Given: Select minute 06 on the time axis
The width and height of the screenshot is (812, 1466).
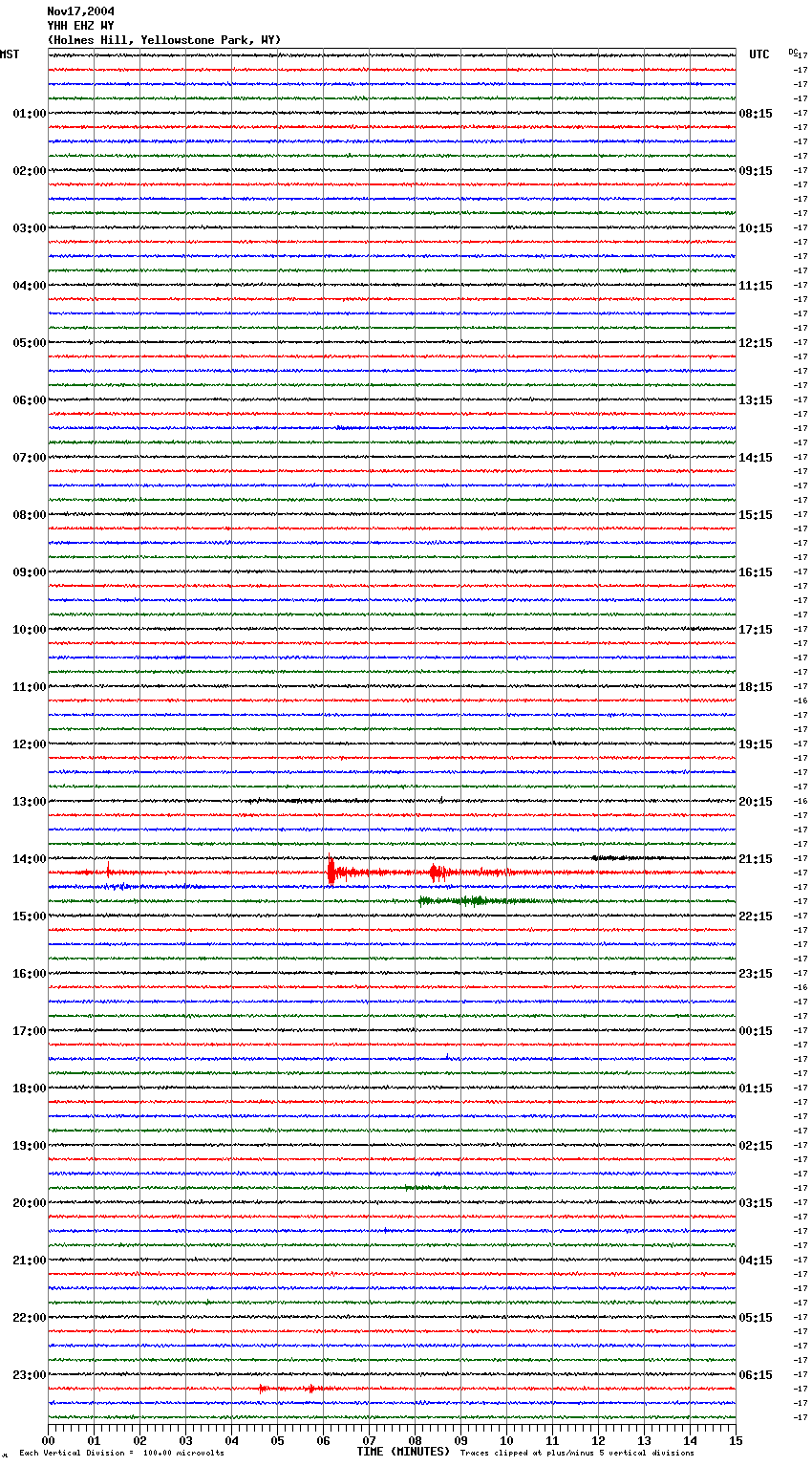Looking at the screenshot, I should [324, 1440].
